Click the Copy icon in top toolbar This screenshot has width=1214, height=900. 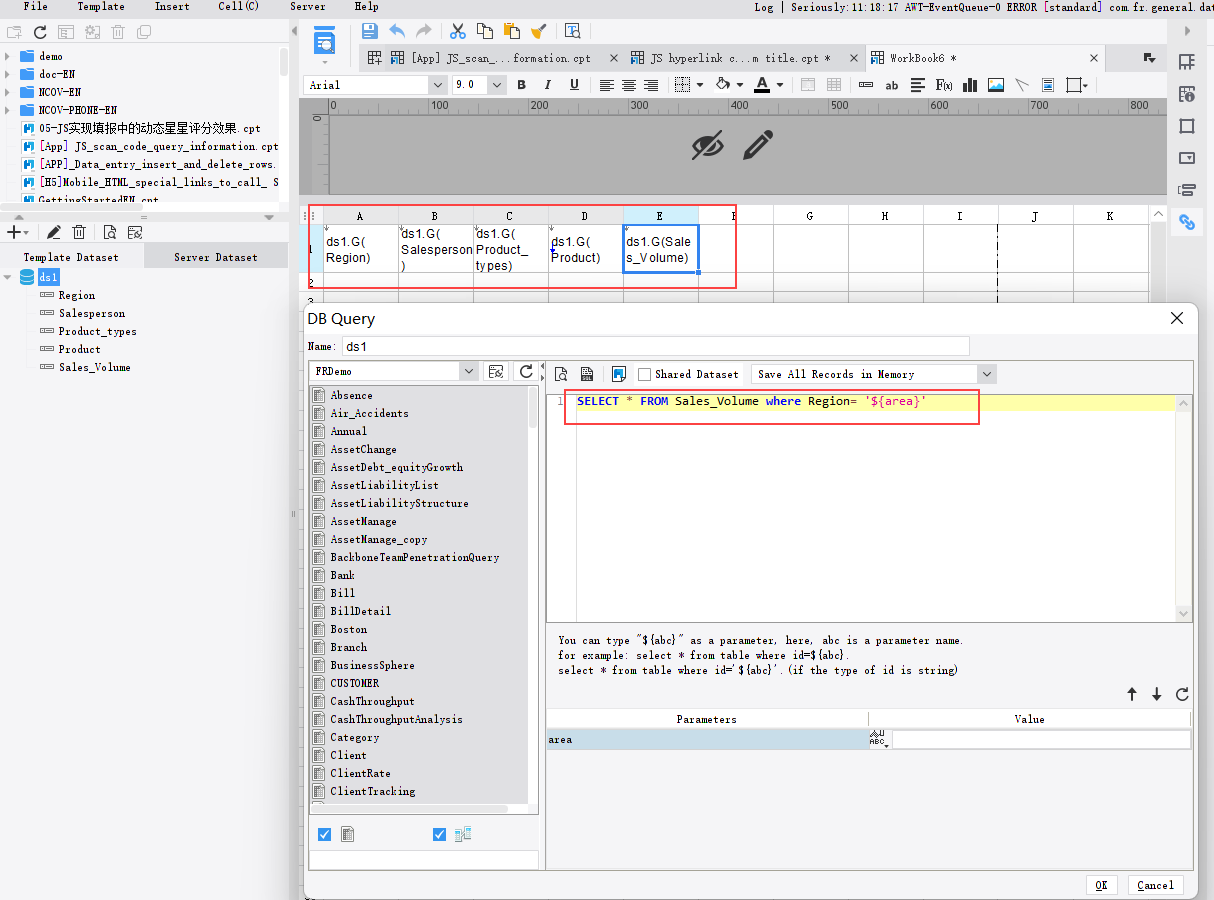(x=485, y=31)
